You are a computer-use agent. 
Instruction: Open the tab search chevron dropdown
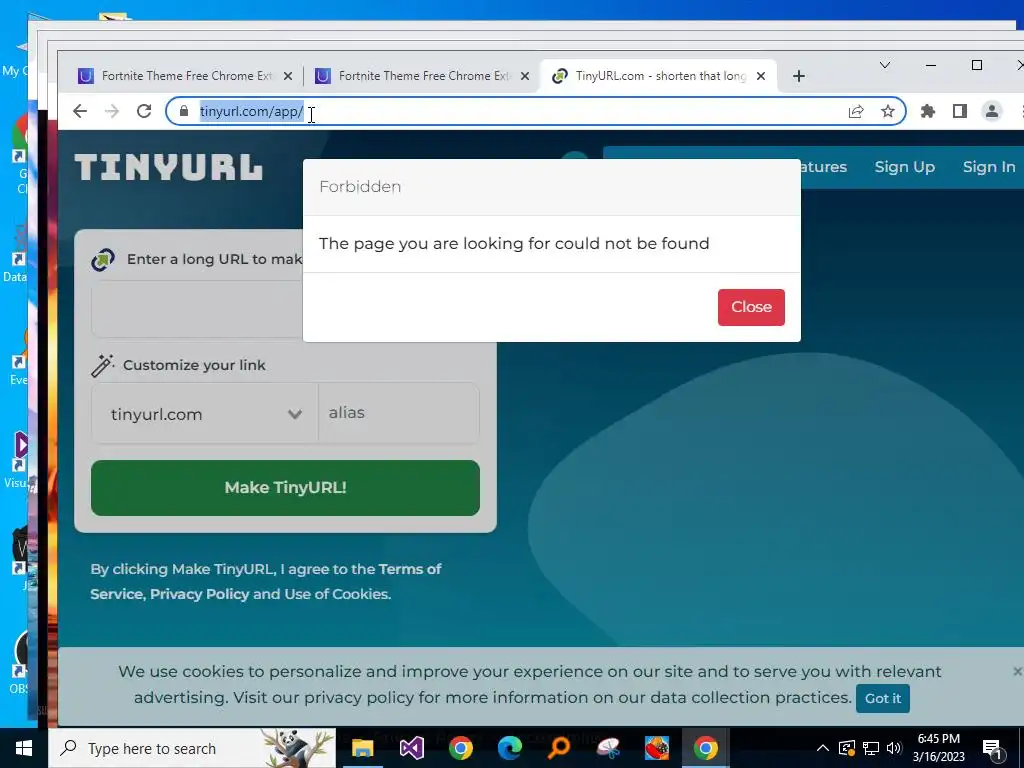click(885, 65)
